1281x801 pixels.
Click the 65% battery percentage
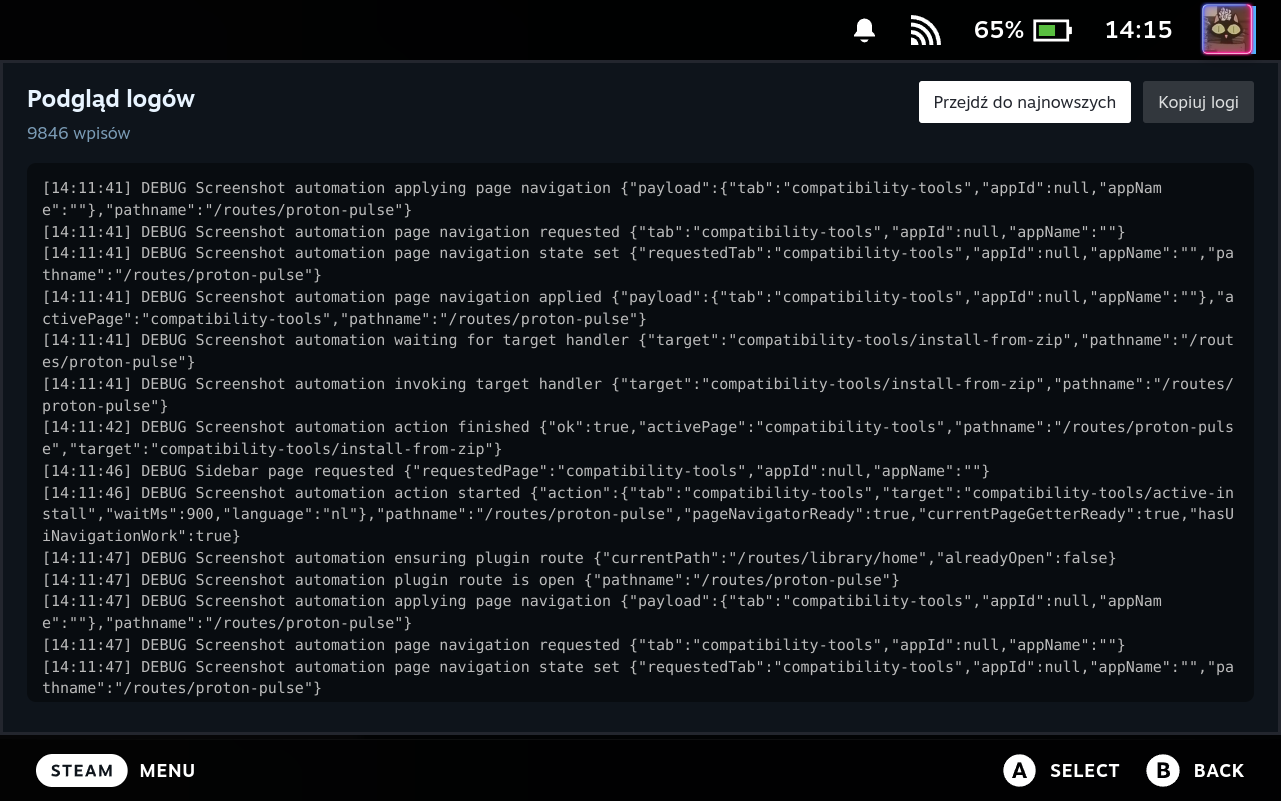click(999, 30)
